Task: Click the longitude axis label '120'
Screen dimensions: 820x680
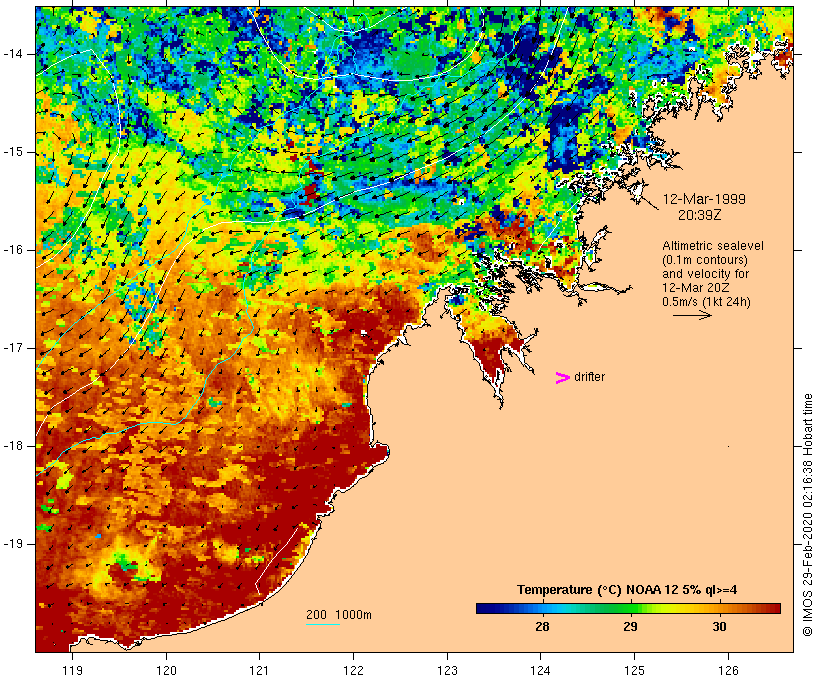Action: tap(166, 670)
